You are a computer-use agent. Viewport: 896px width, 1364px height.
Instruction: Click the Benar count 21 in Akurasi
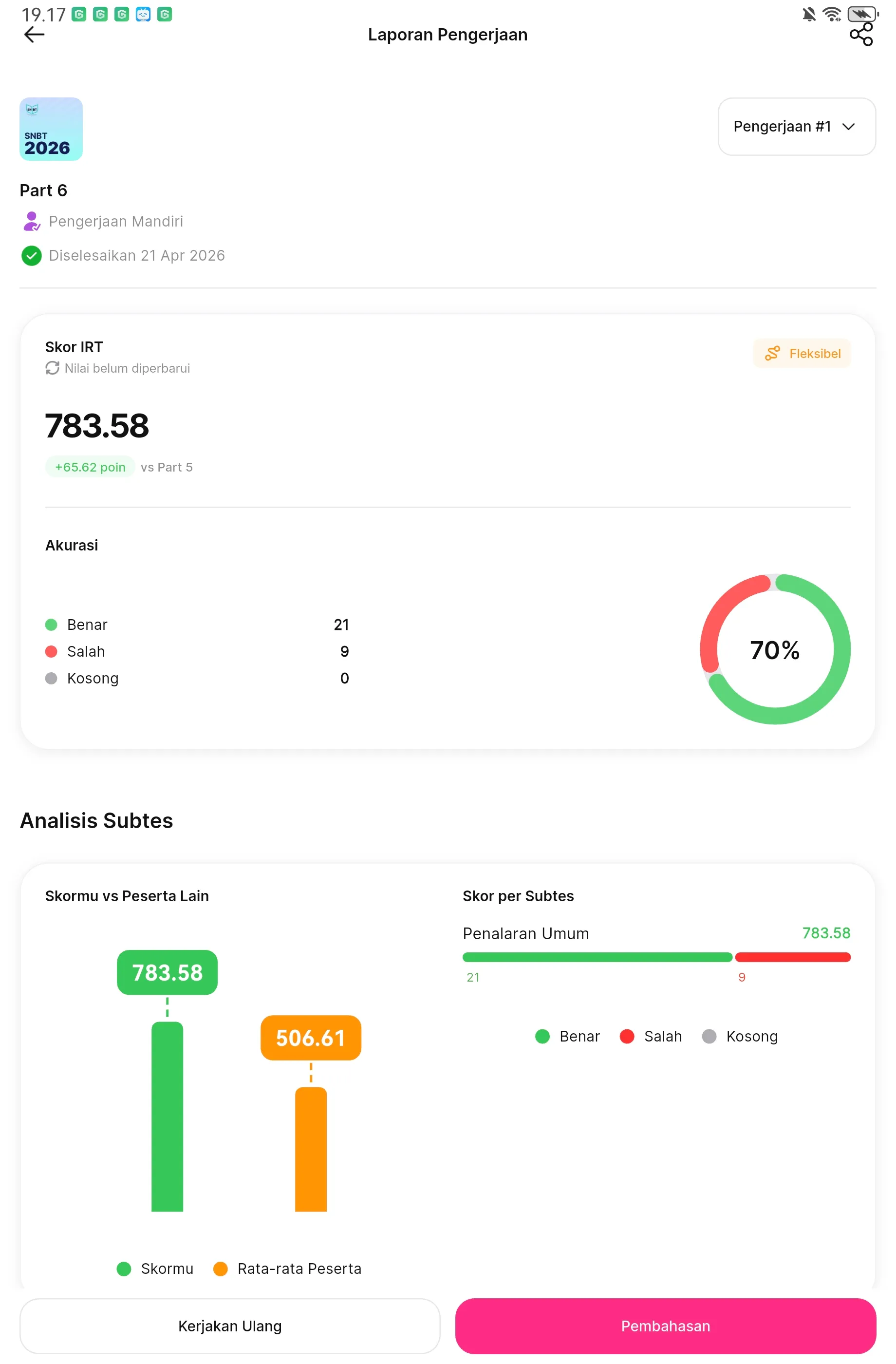tap(341, 625)
